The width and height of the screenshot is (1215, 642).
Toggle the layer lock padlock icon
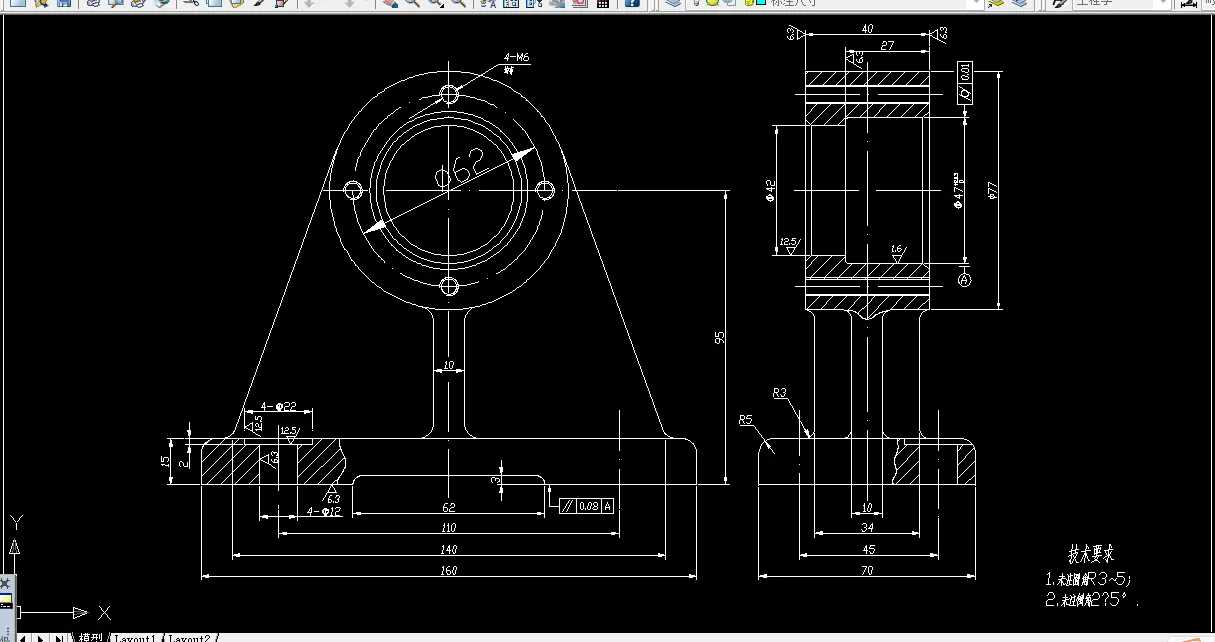point(749,5)
